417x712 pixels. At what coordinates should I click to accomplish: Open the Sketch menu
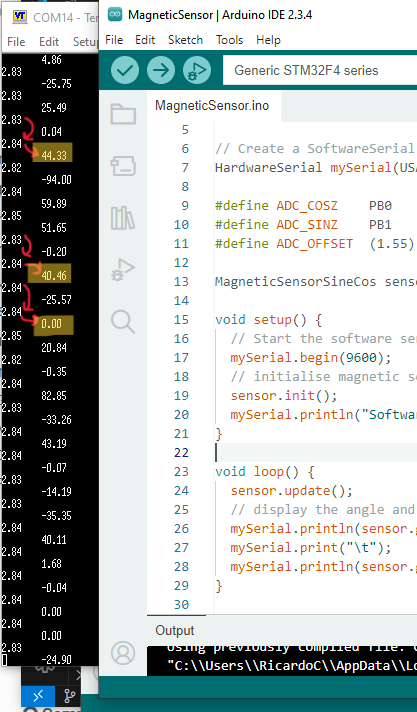tap(185, 40)
